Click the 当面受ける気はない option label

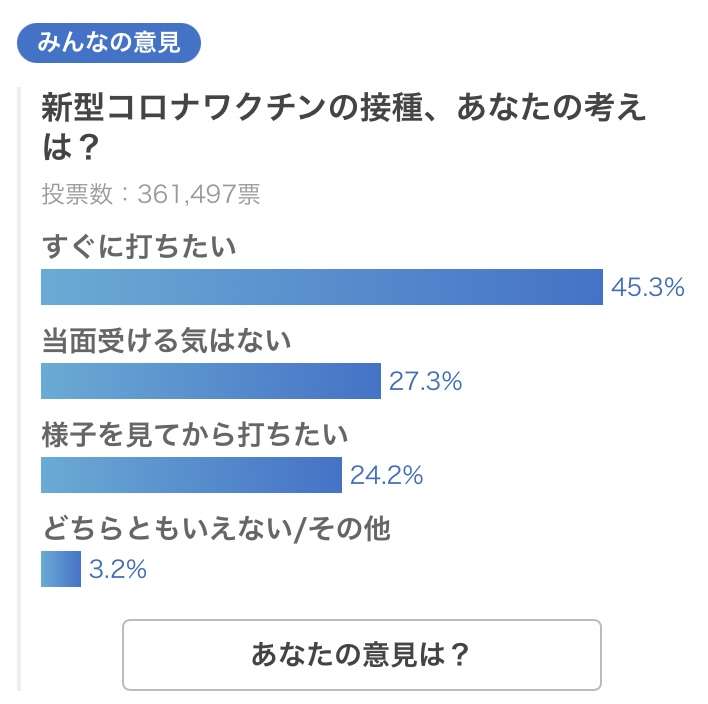coord(167,340)
